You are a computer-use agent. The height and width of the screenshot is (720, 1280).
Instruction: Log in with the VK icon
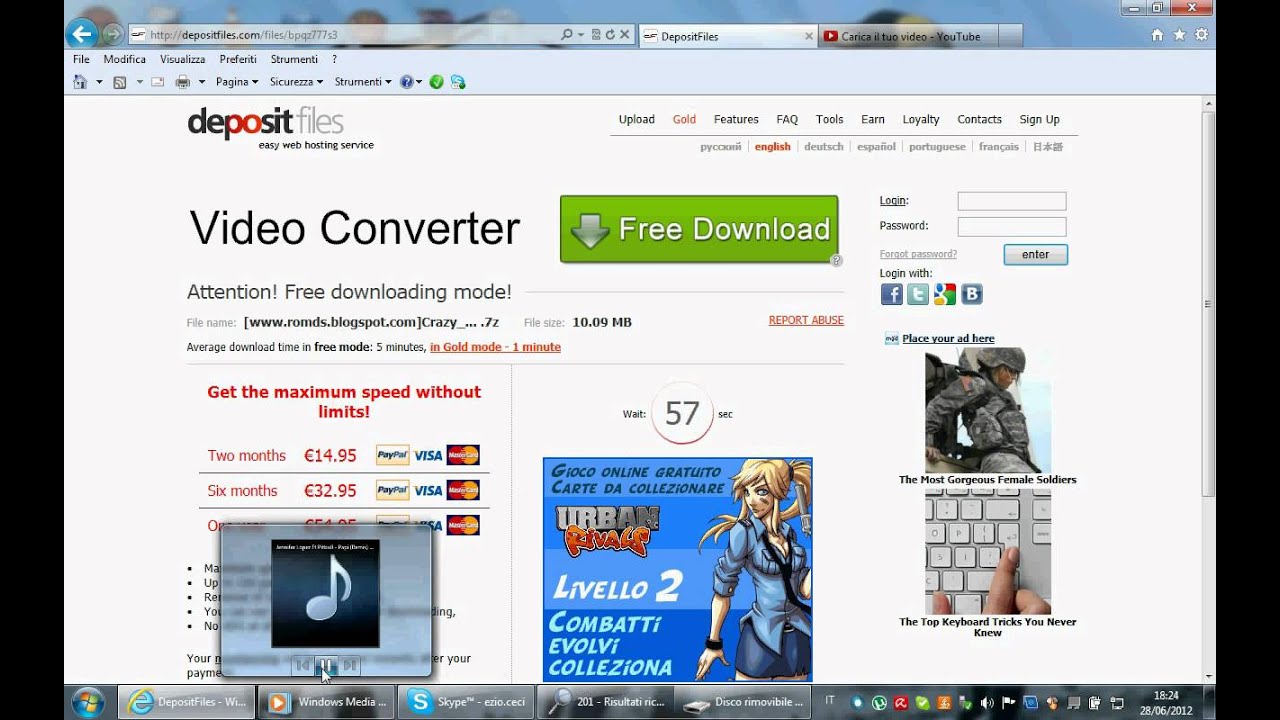coord(971,294)
